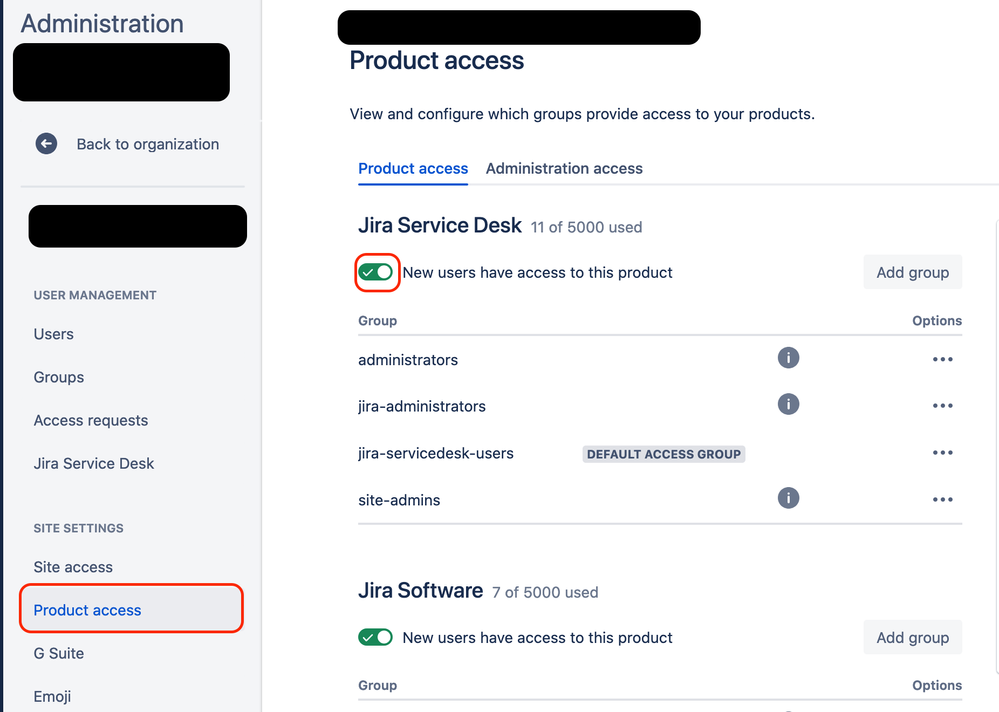Open Groups in sidebar
This screenshot has height=712, width=999.
click(59, 377)
